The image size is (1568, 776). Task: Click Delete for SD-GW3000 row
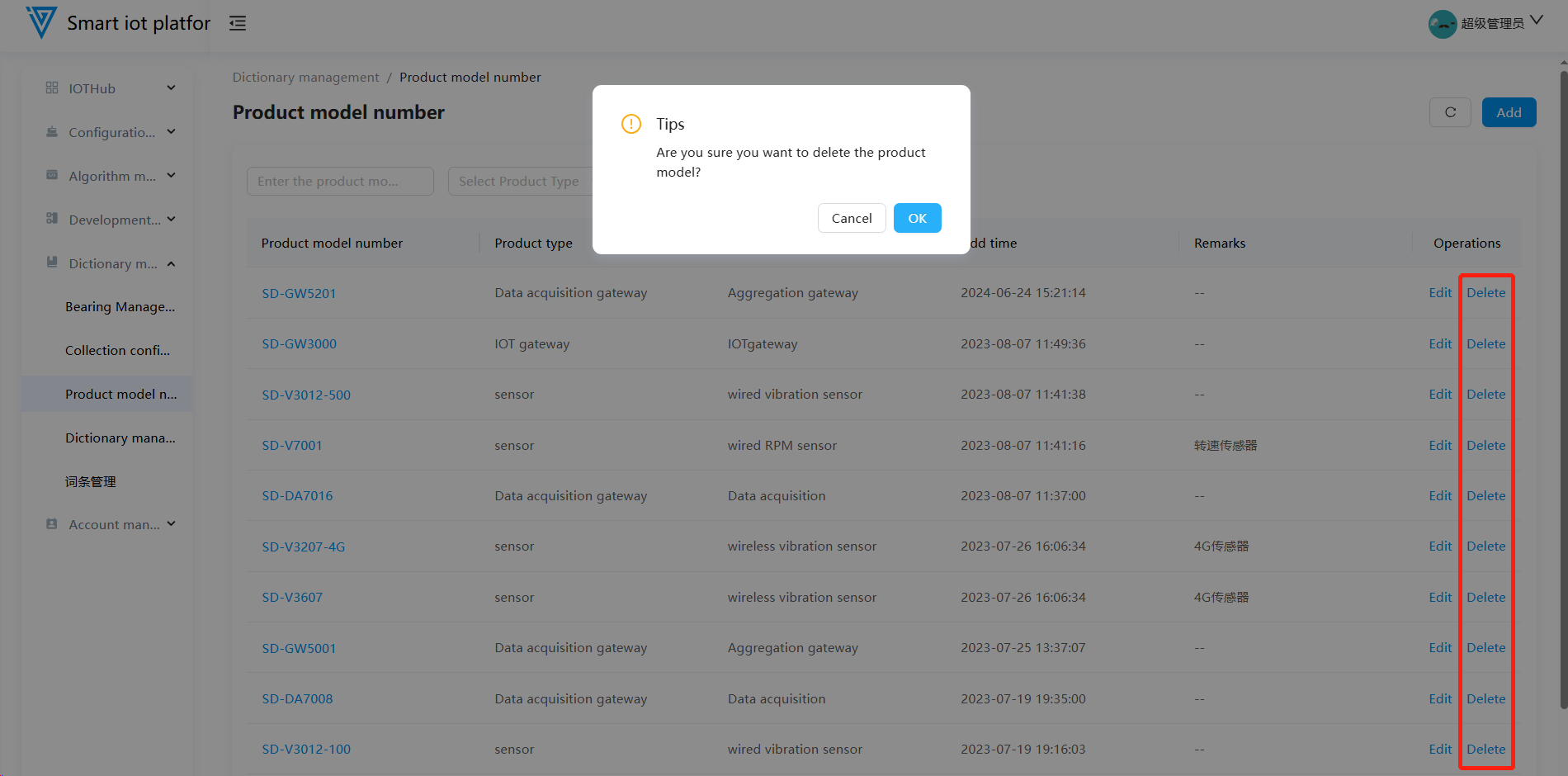pyautogui.click(x=1485, y=344)
